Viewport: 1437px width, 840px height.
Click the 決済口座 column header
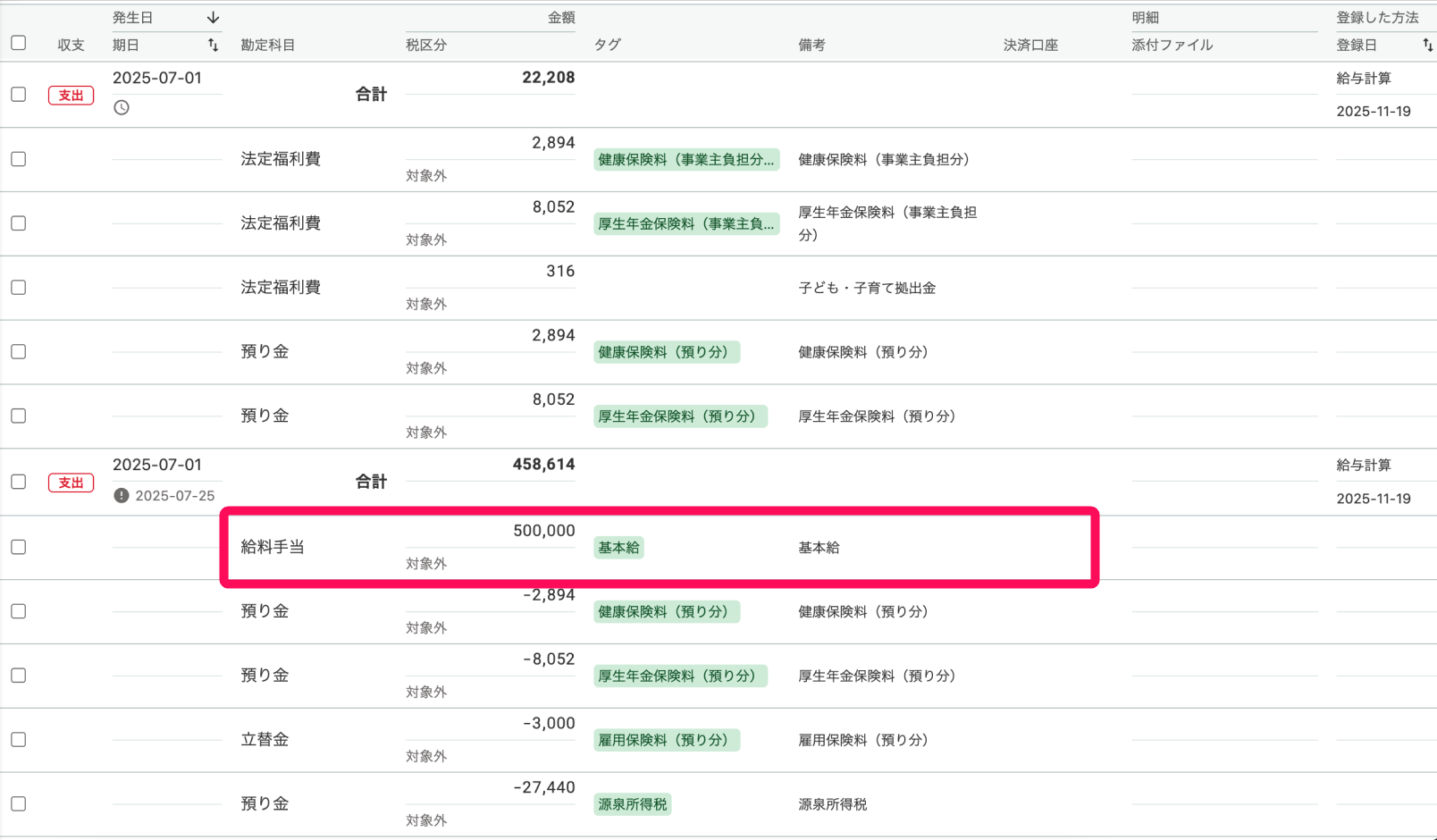pyautogui.click(x=1030, y=45)
